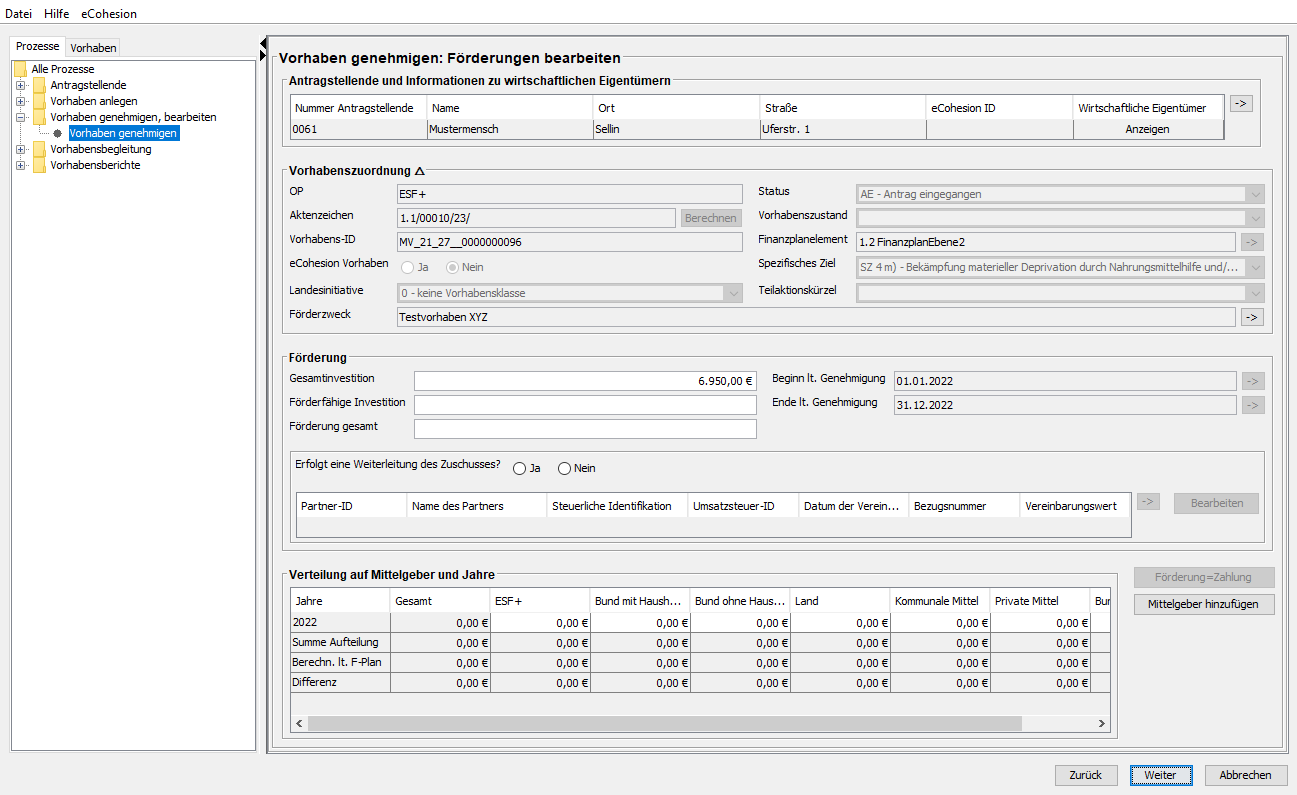
Task: Click the Weiter button
Action: click(x=1160, y=775)
